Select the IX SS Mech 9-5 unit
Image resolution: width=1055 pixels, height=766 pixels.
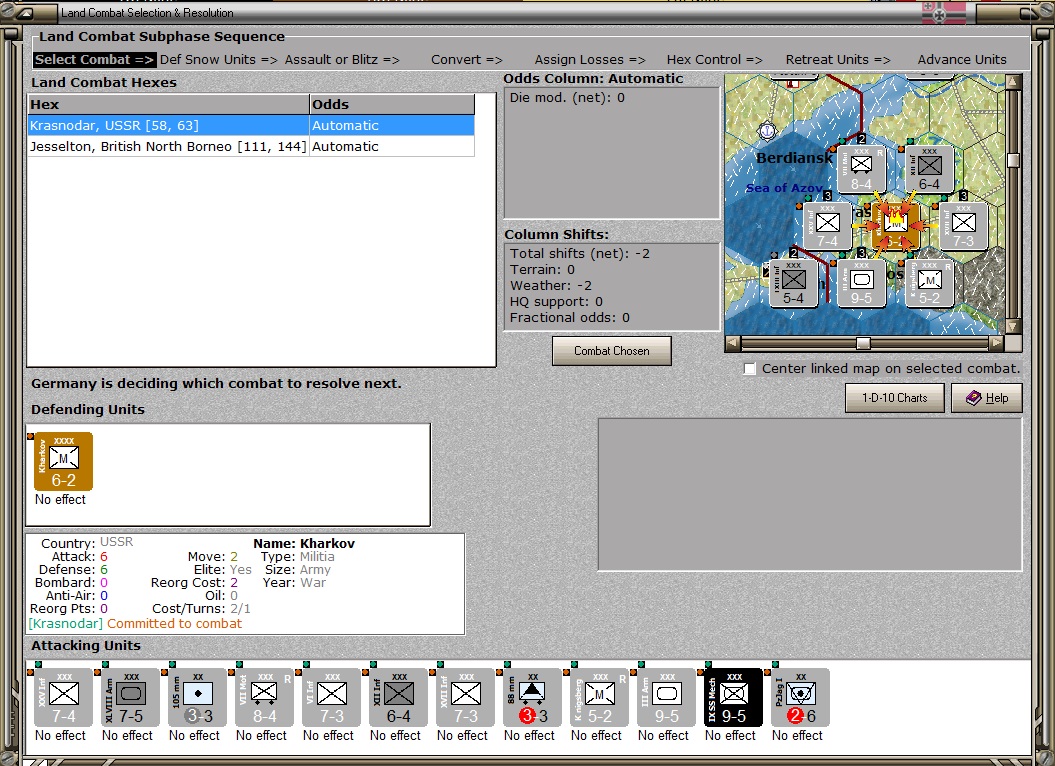click(733, 697)
